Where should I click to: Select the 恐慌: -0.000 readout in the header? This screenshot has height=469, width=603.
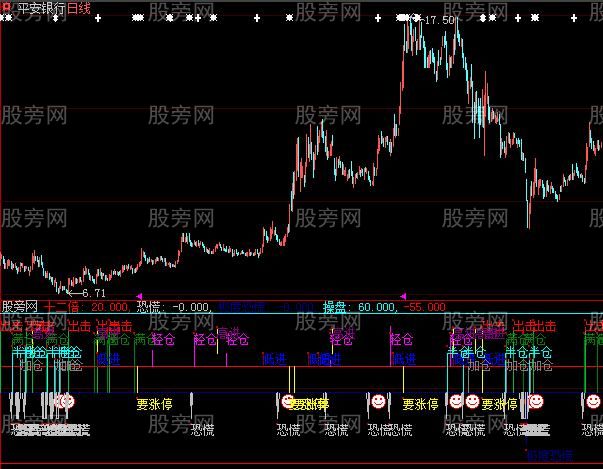tap(174, 307)
